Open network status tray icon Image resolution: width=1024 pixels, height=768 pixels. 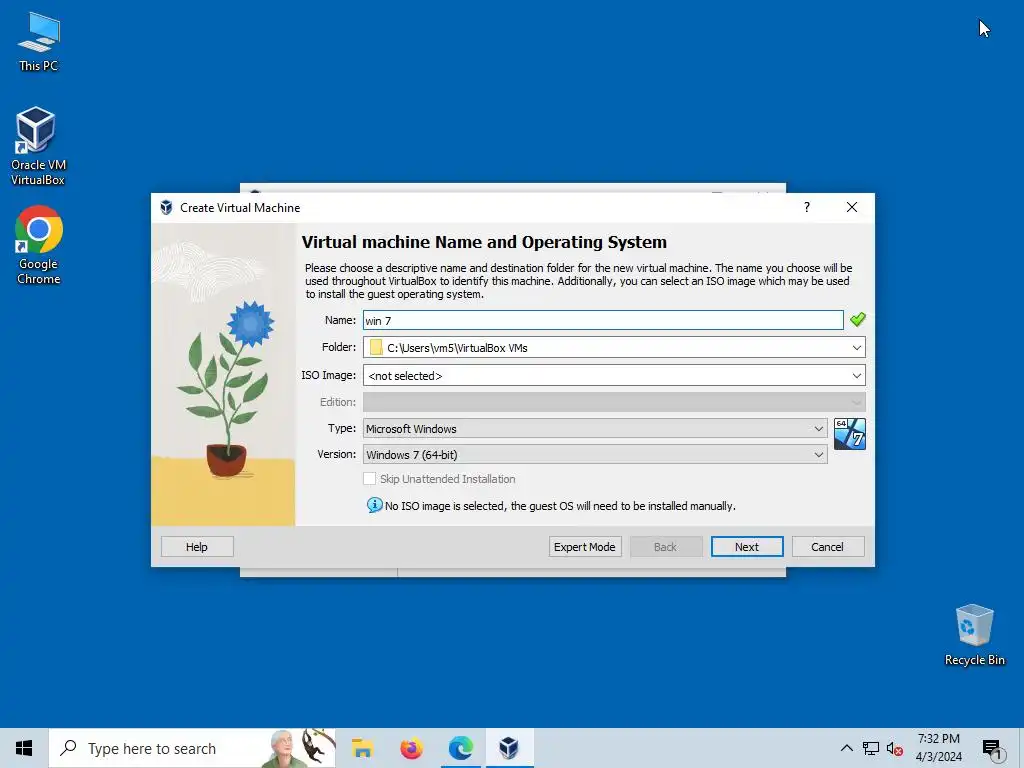(871, 748)
